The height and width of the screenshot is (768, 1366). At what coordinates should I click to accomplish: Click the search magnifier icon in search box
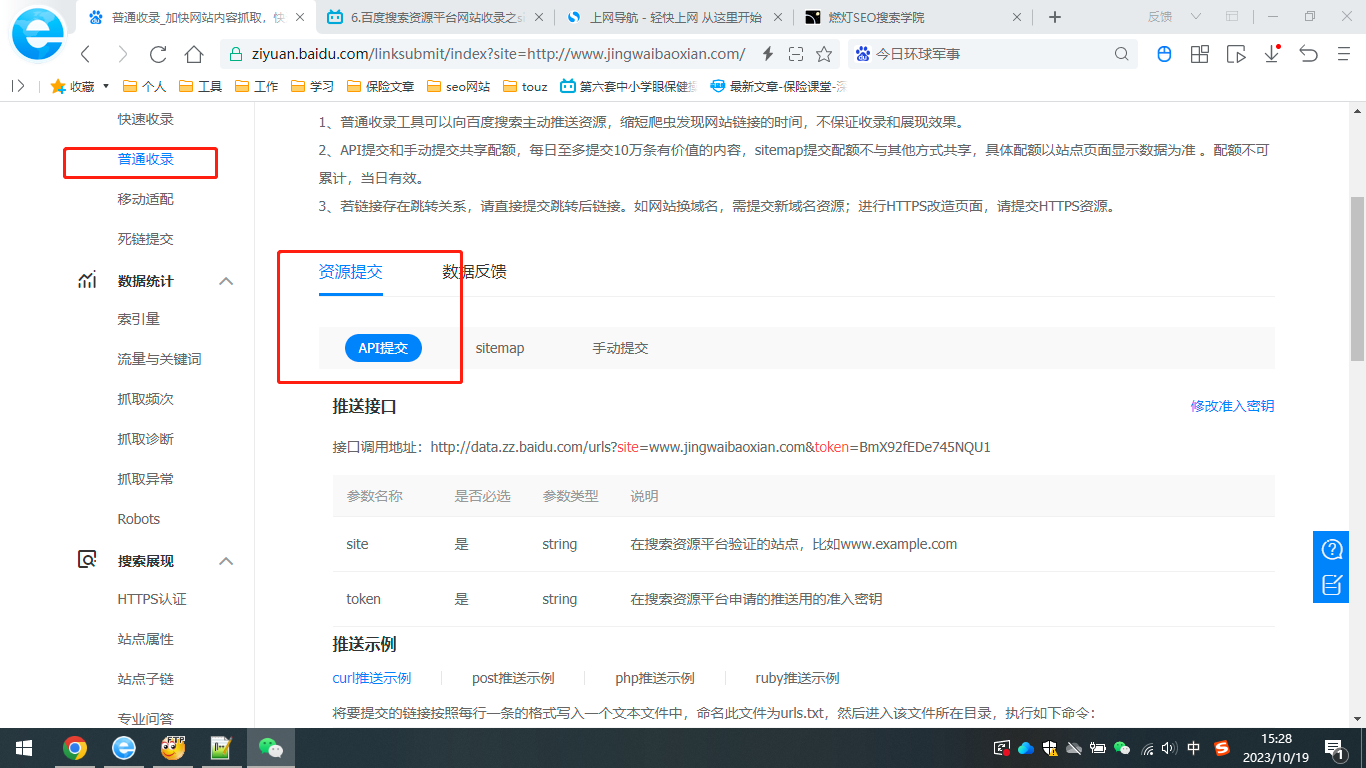[x=1122, y=54]
